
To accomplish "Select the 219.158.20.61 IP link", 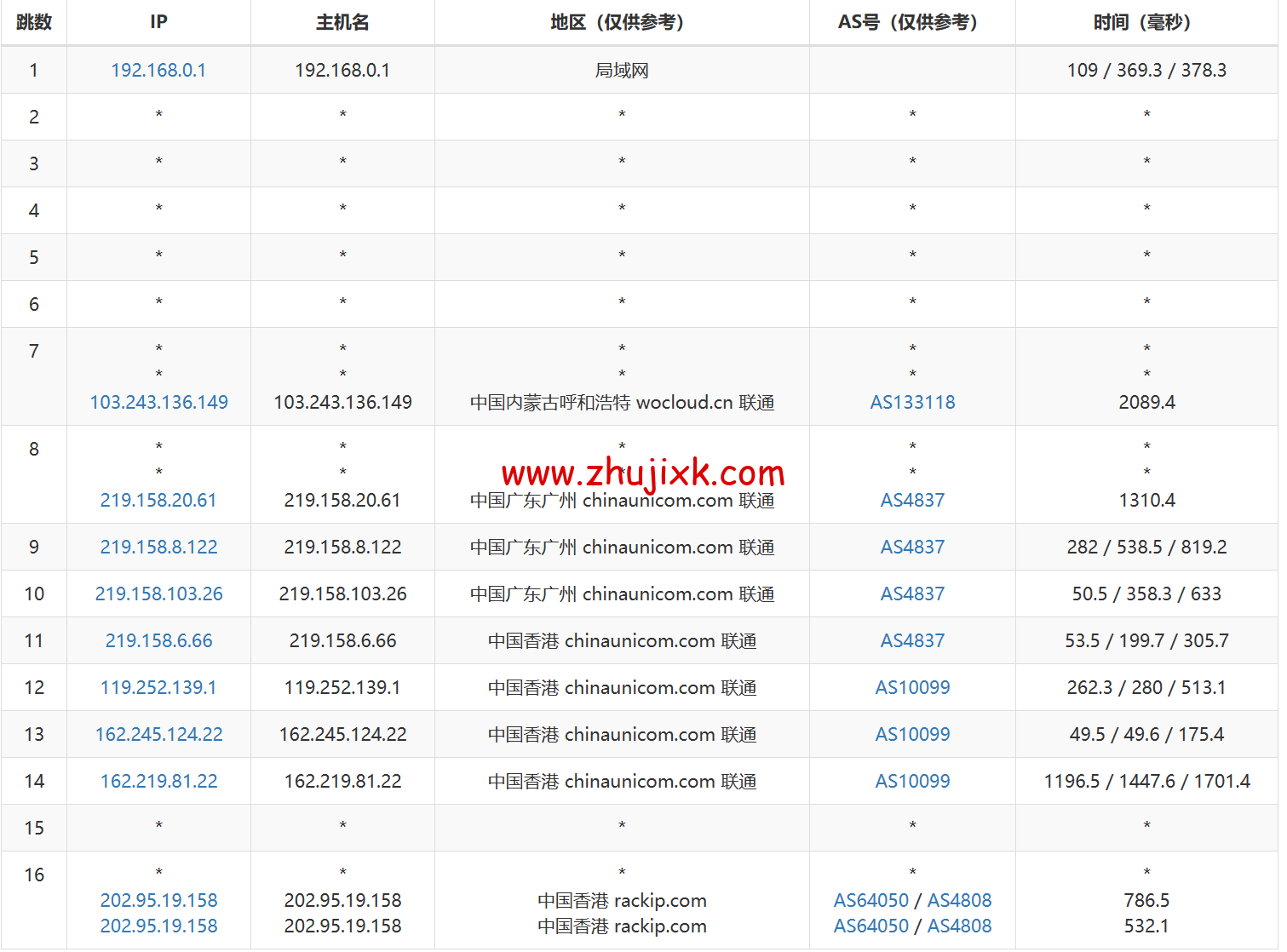I will click(x=158, y=500).
